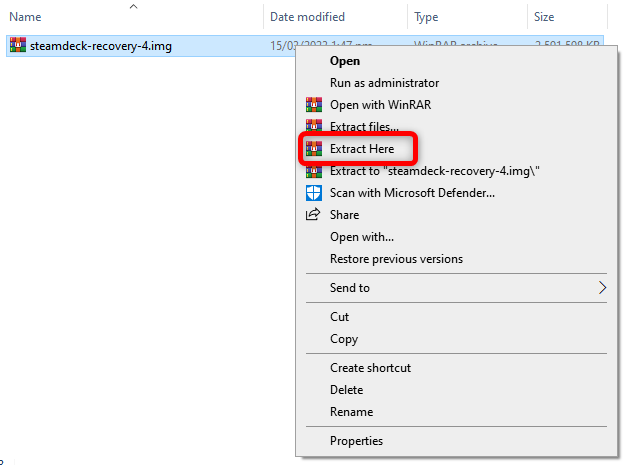Click the Microsoft Defender shield icon

tap(312, 193)
